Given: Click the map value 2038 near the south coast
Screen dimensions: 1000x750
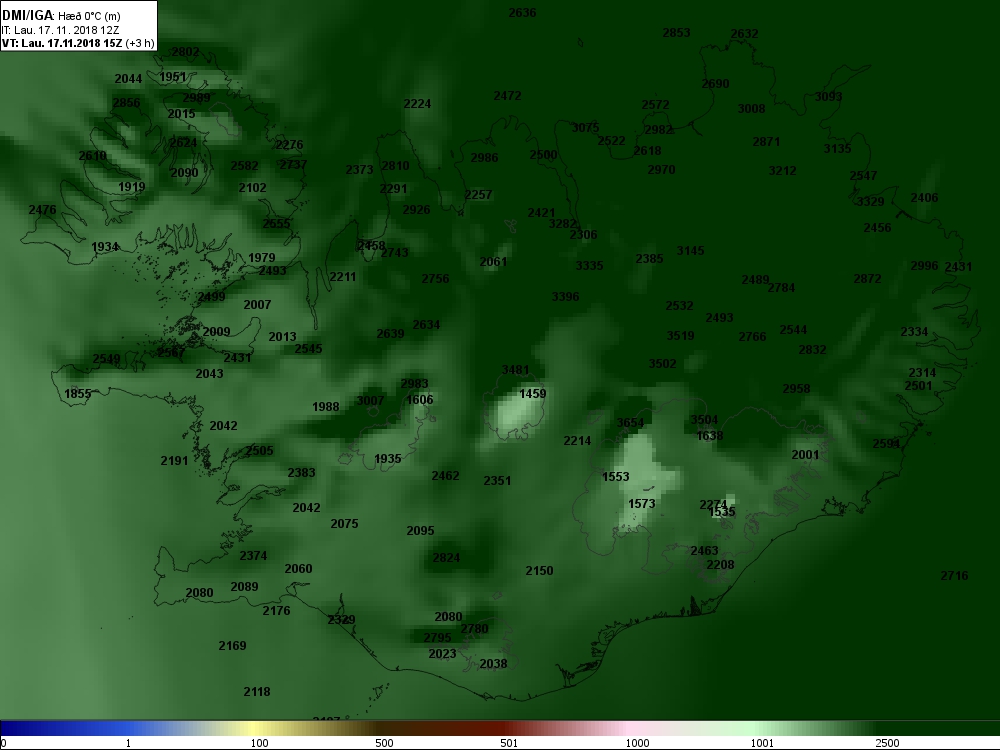Looking at the screenshot, I should pyautogui.click(x=493, y=664).
